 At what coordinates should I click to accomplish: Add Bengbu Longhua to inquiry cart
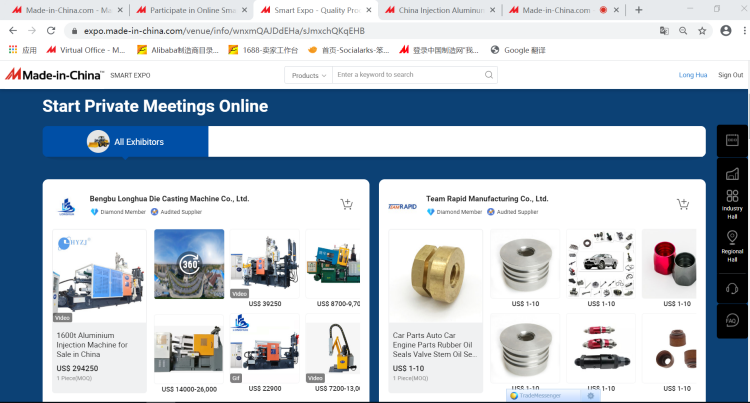[x=347, y=204]
